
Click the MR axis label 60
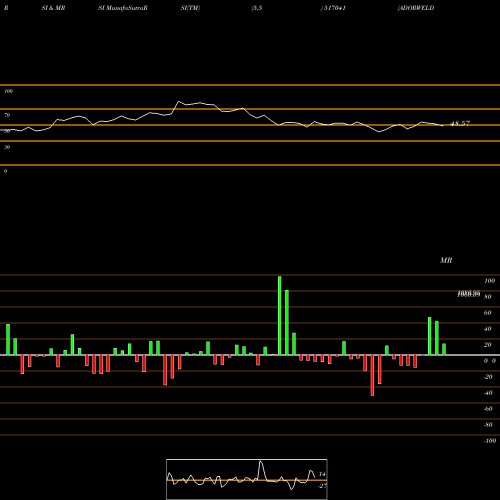pyautogui.click(x=488, y=313)
